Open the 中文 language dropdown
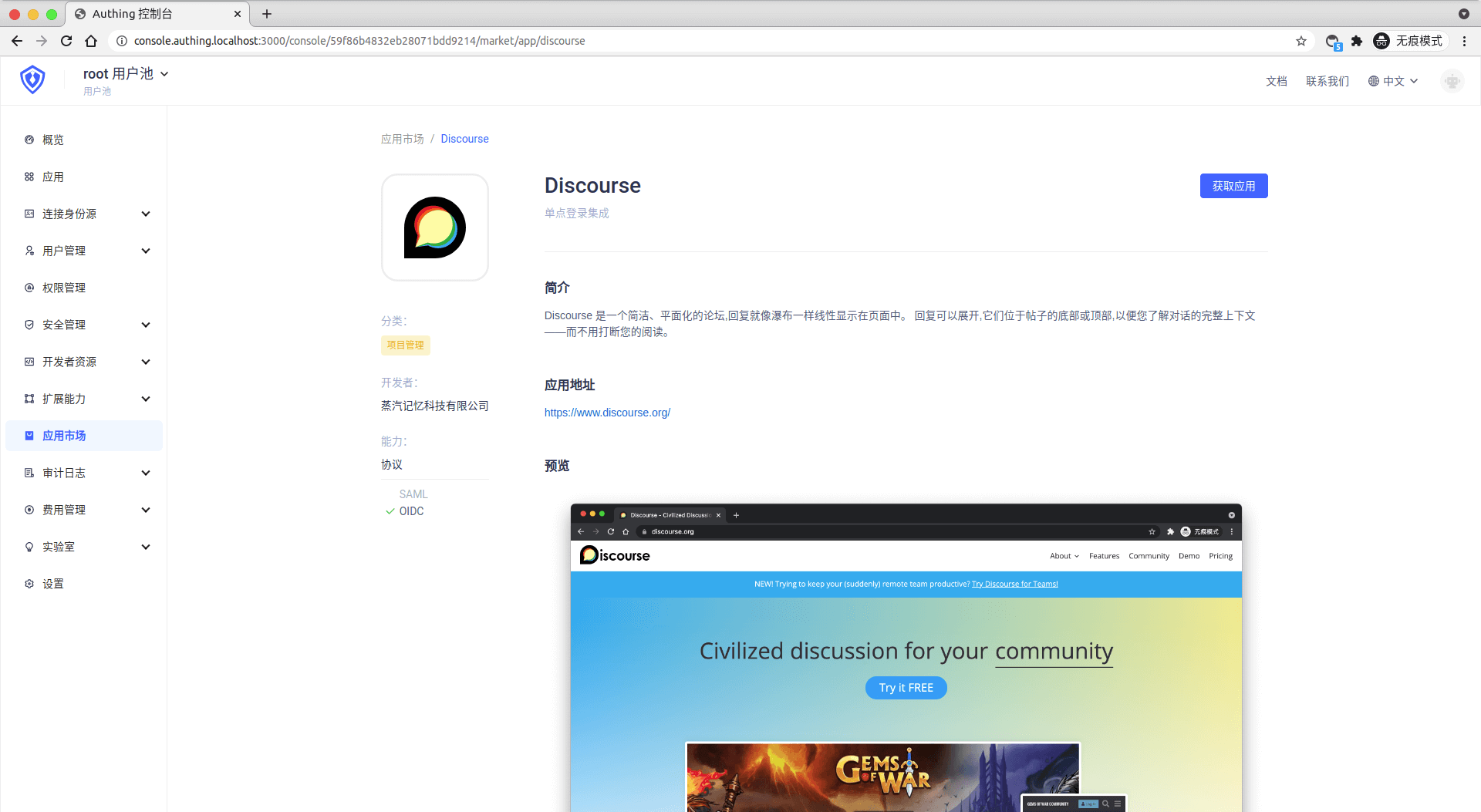This screenshot has width=1481, height=812. (1393, 81)
